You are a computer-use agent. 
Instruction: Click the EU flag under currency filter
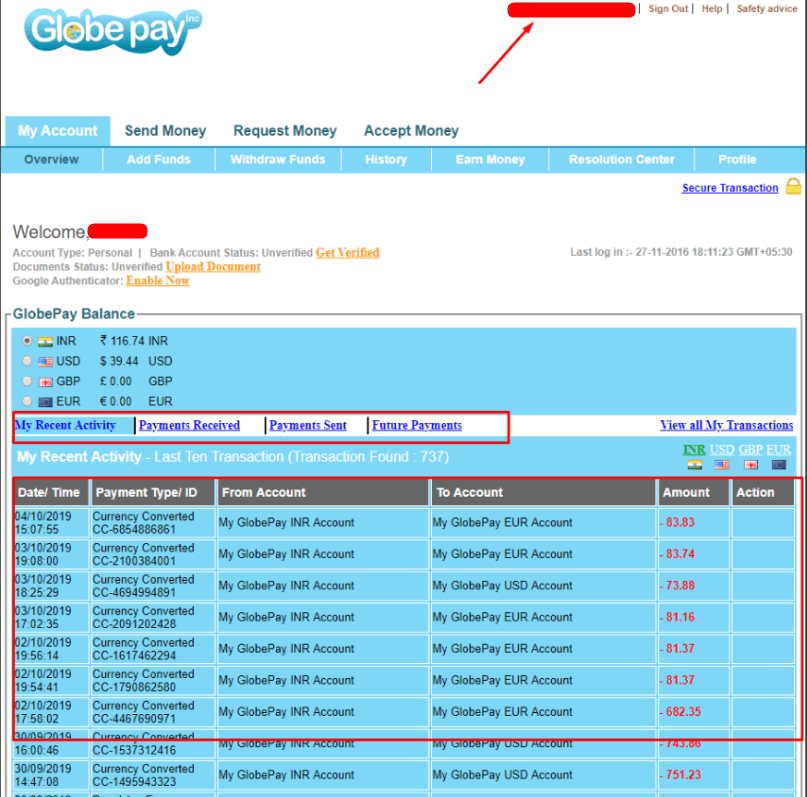point(779,465)
